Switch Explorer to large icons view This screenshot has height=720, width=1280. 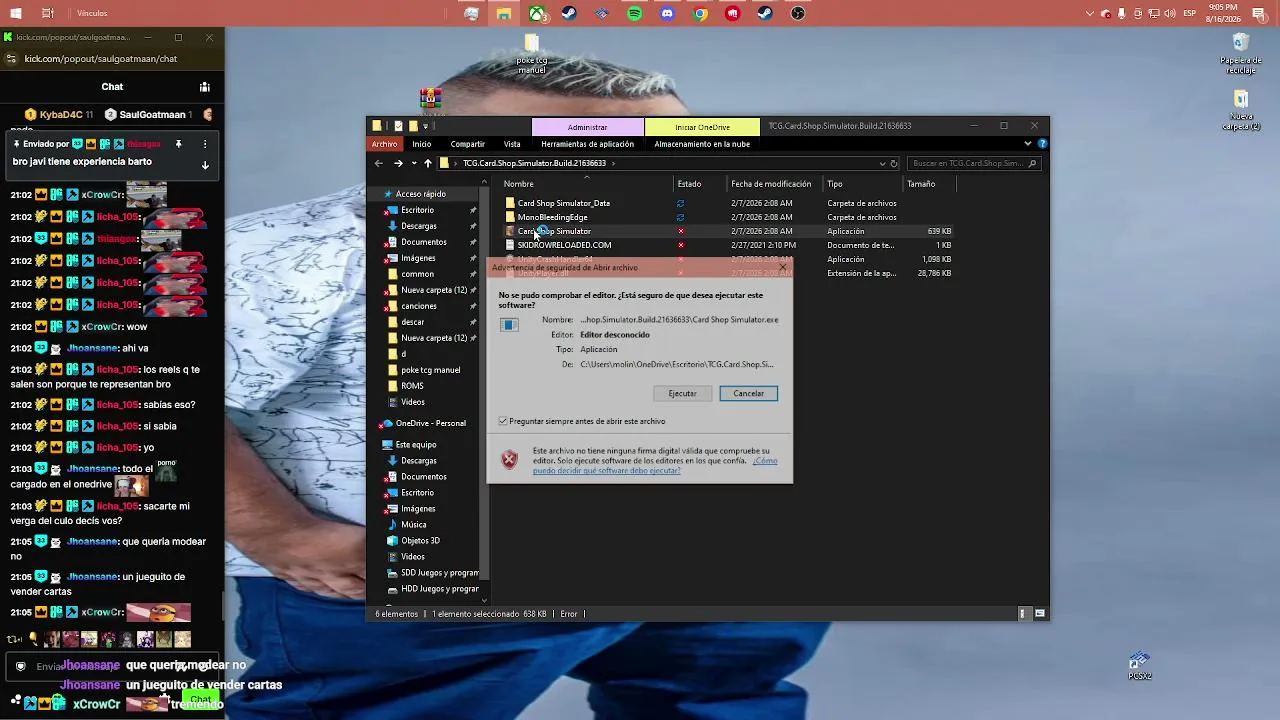1040,614
